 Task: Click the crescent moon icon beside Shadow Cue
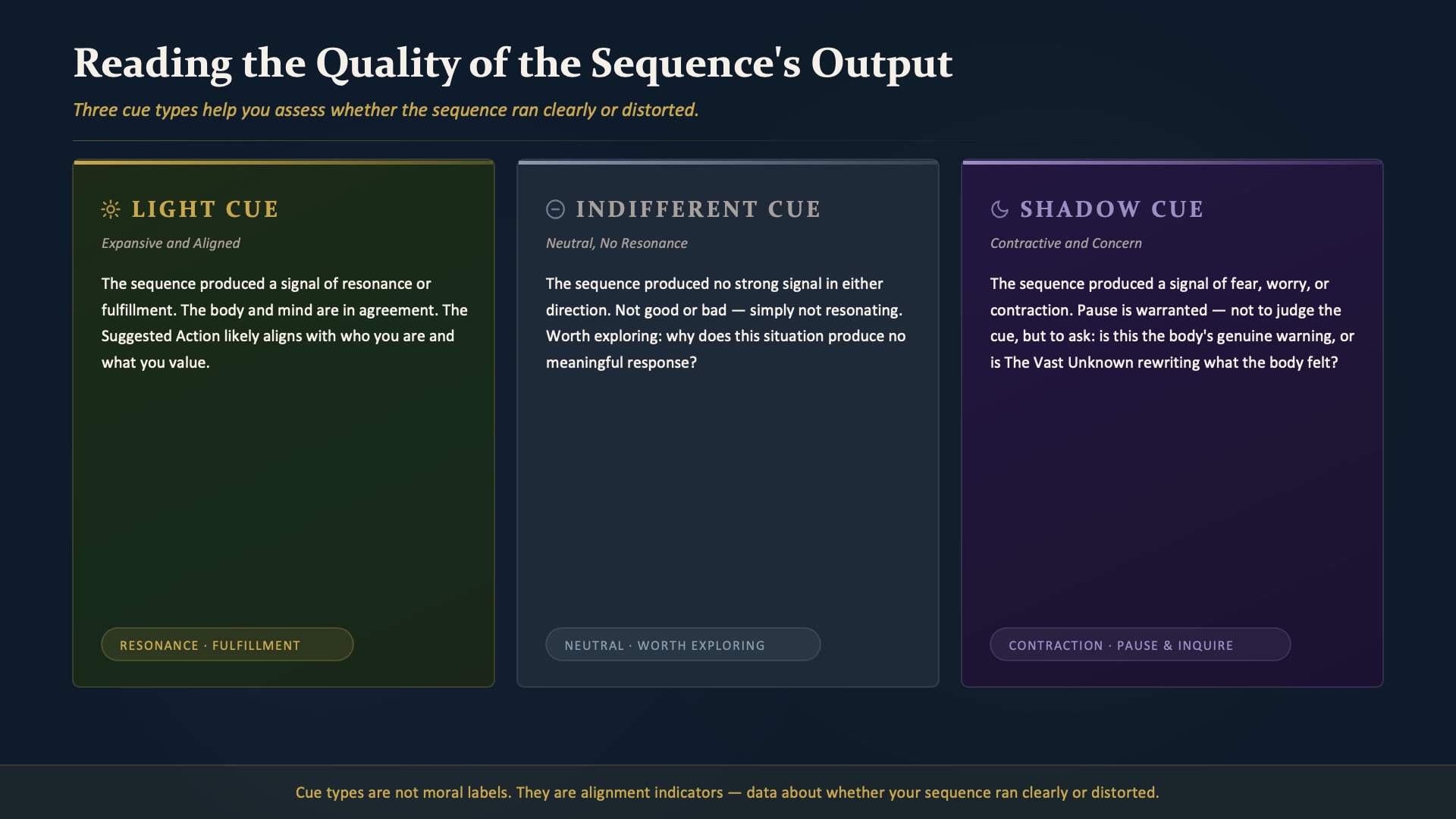click(999, 209)
